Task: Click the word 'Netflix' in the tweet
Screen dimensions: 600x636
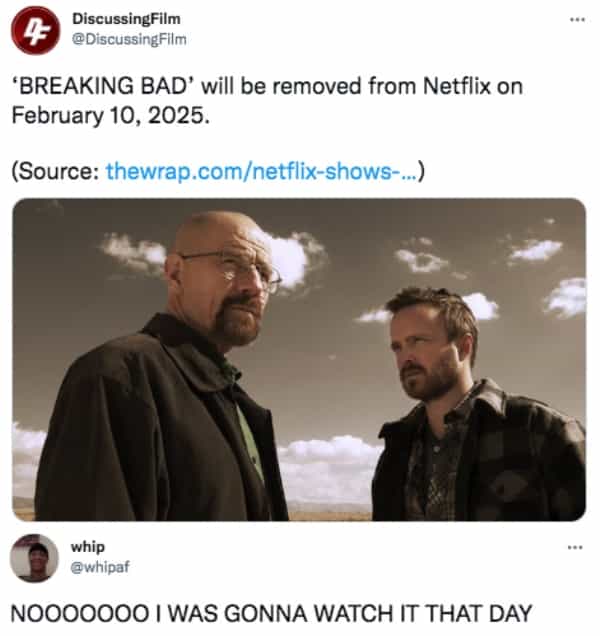Action: (456, 86)
